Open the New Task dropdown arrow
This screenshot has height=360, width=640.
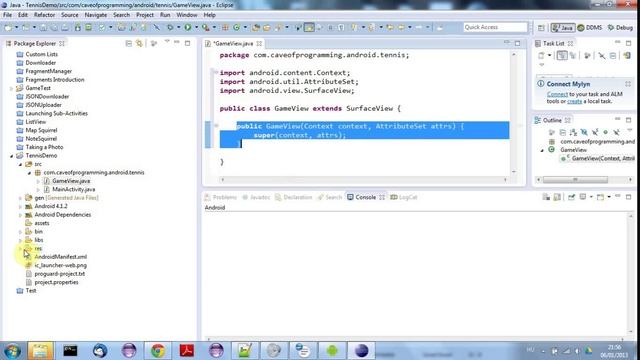[x=549, y=56]
